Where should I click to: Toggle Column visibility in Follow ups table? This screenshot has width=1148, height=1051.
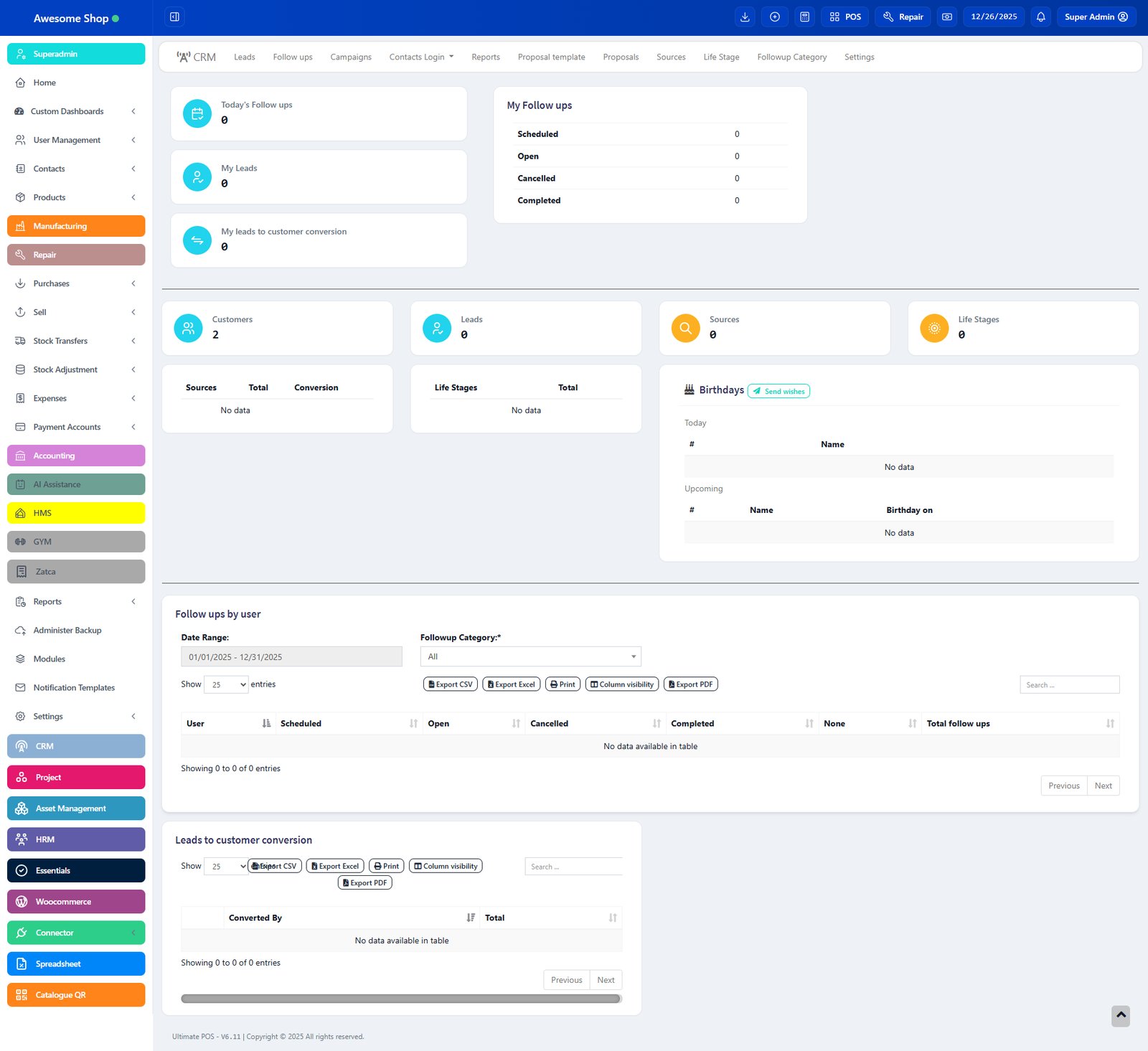[x=621, y=684]
